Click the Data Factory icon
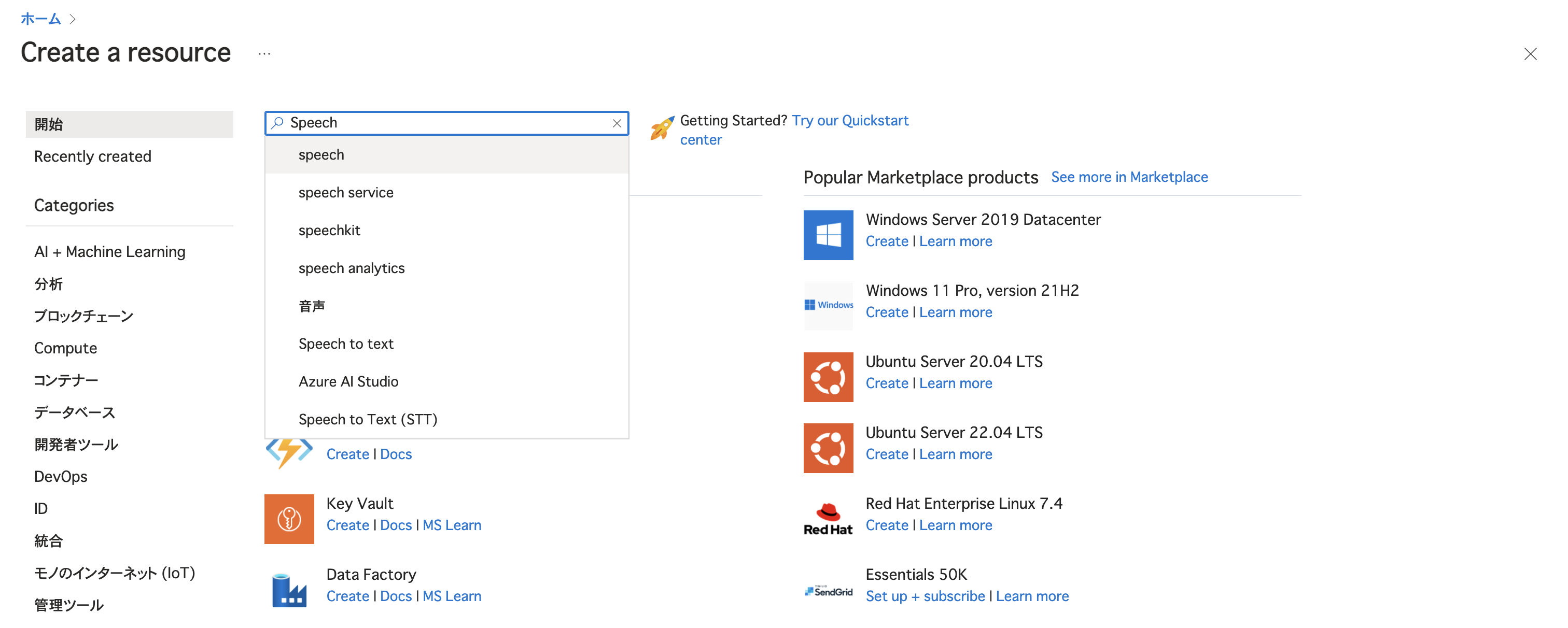The width and height of the screenshot is (1568, 628). (289, 589)
